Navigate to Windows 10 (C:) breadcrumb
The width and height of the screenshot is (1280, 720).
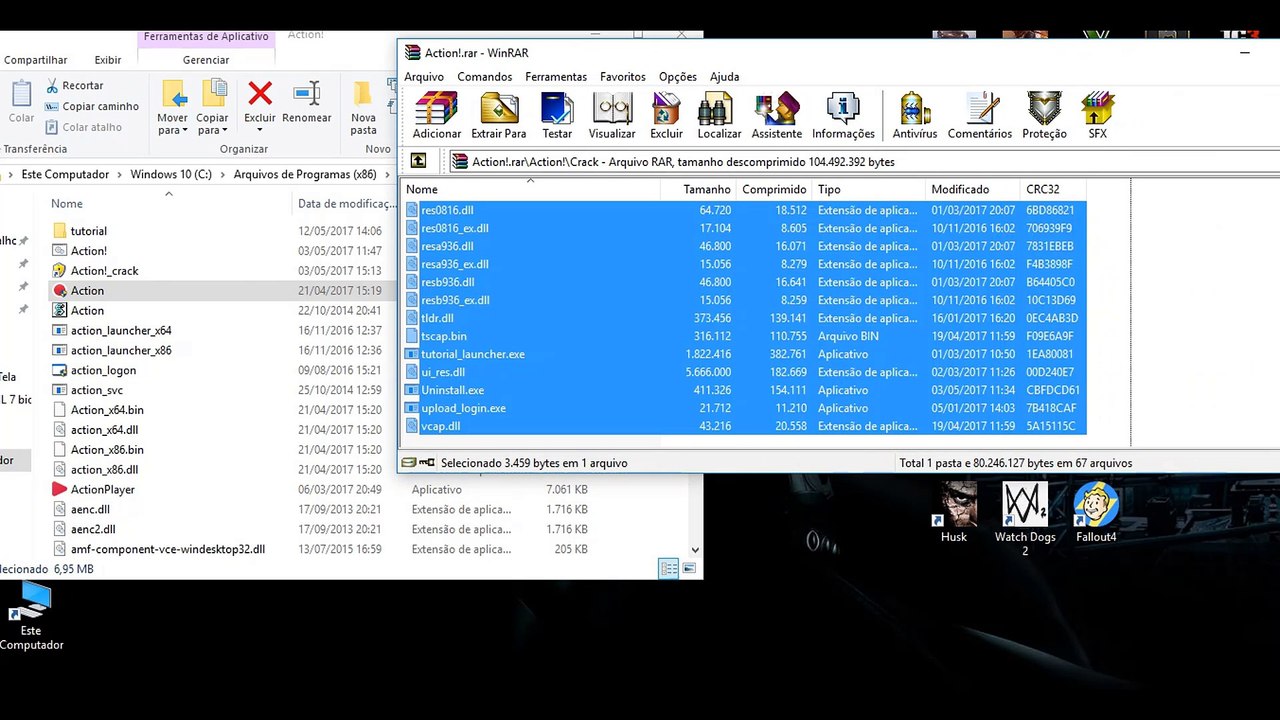tap(171, 175)
